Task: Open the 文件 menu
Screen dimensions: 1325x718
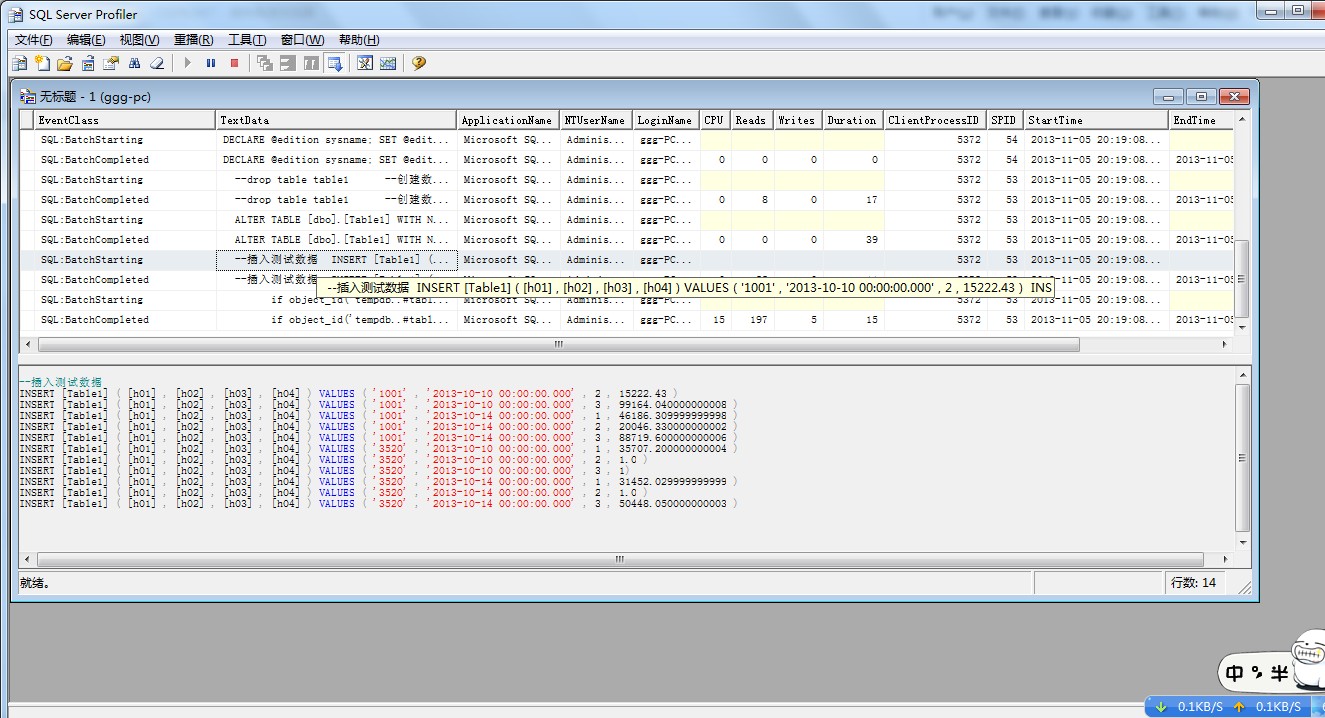Action: [x=31, y=39]
